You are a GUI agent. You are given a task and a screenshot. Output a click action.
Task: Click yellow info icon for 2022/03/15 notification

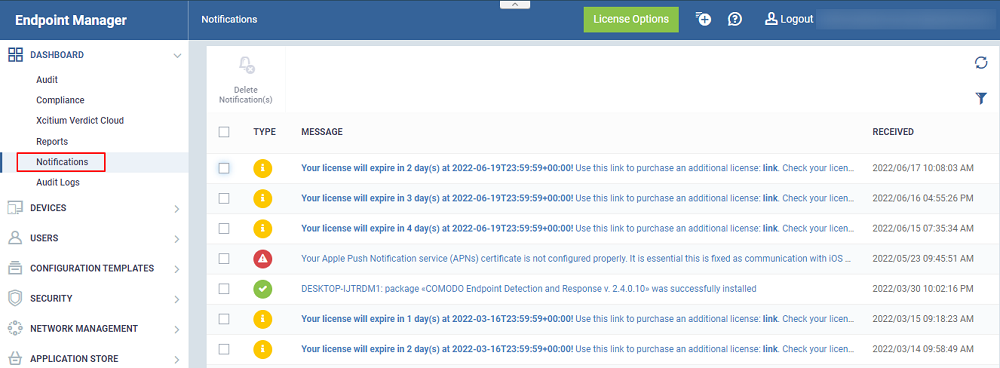coord(263,319)
